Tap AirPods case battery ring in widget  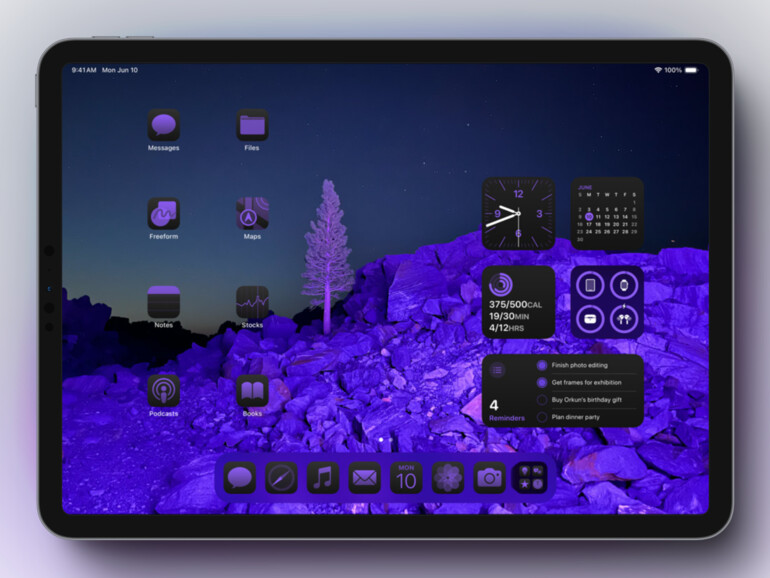[x=590, y=319]
